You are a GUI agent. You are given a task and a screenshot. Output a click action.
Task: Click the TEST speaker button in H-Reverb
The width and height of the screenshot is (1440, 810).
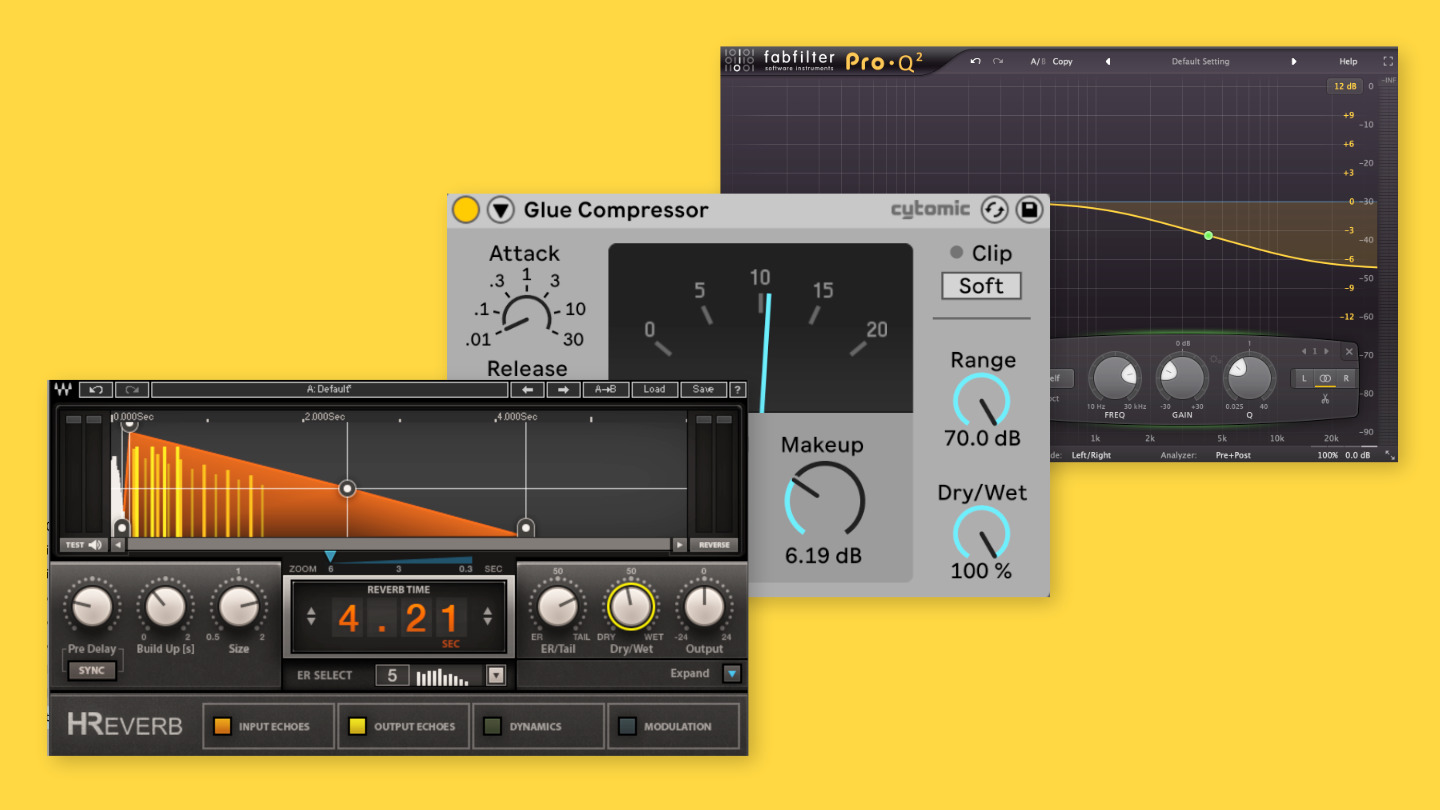pos(84,545)
